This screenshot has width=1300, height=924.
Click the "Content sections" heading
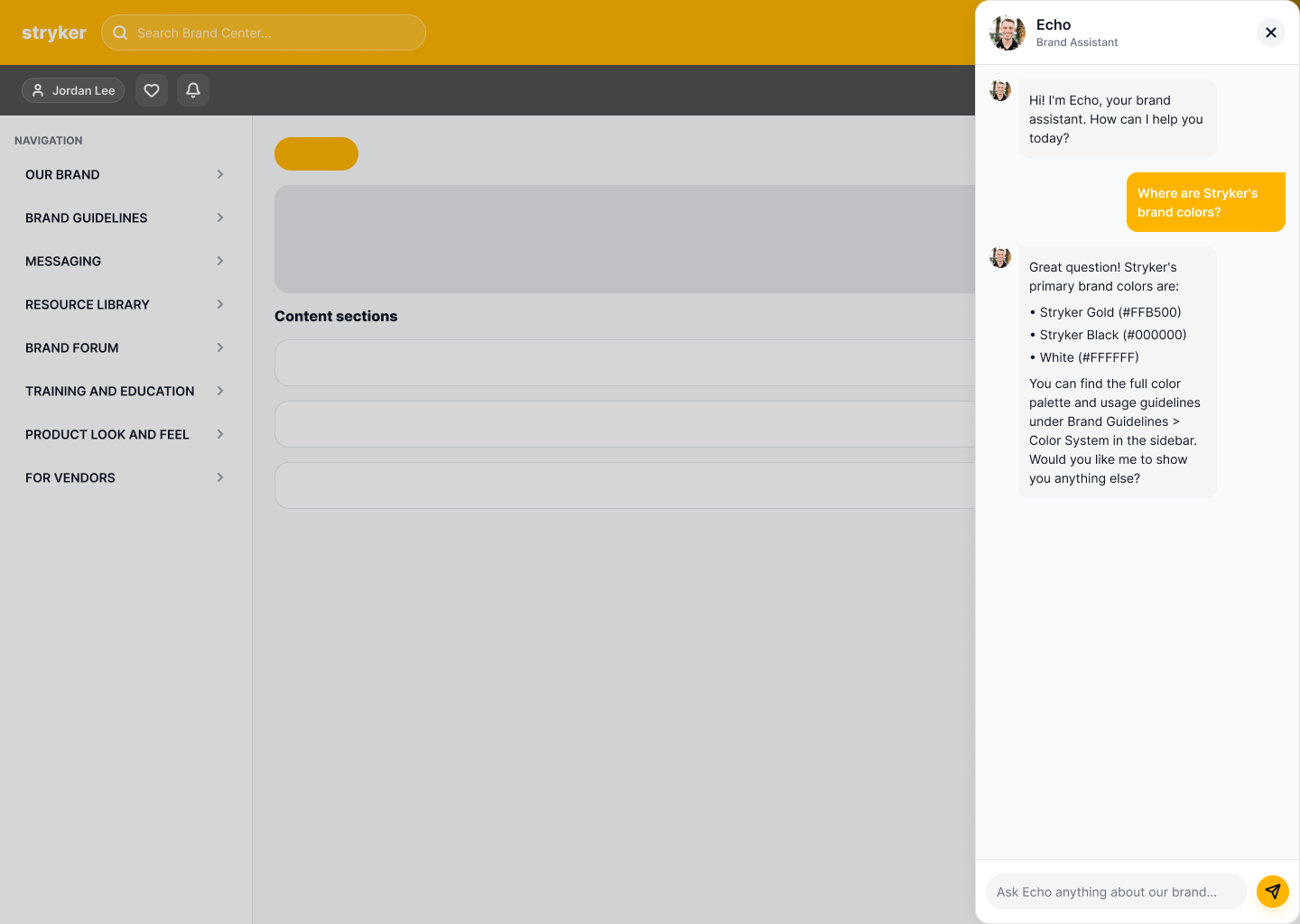[336, 316]
